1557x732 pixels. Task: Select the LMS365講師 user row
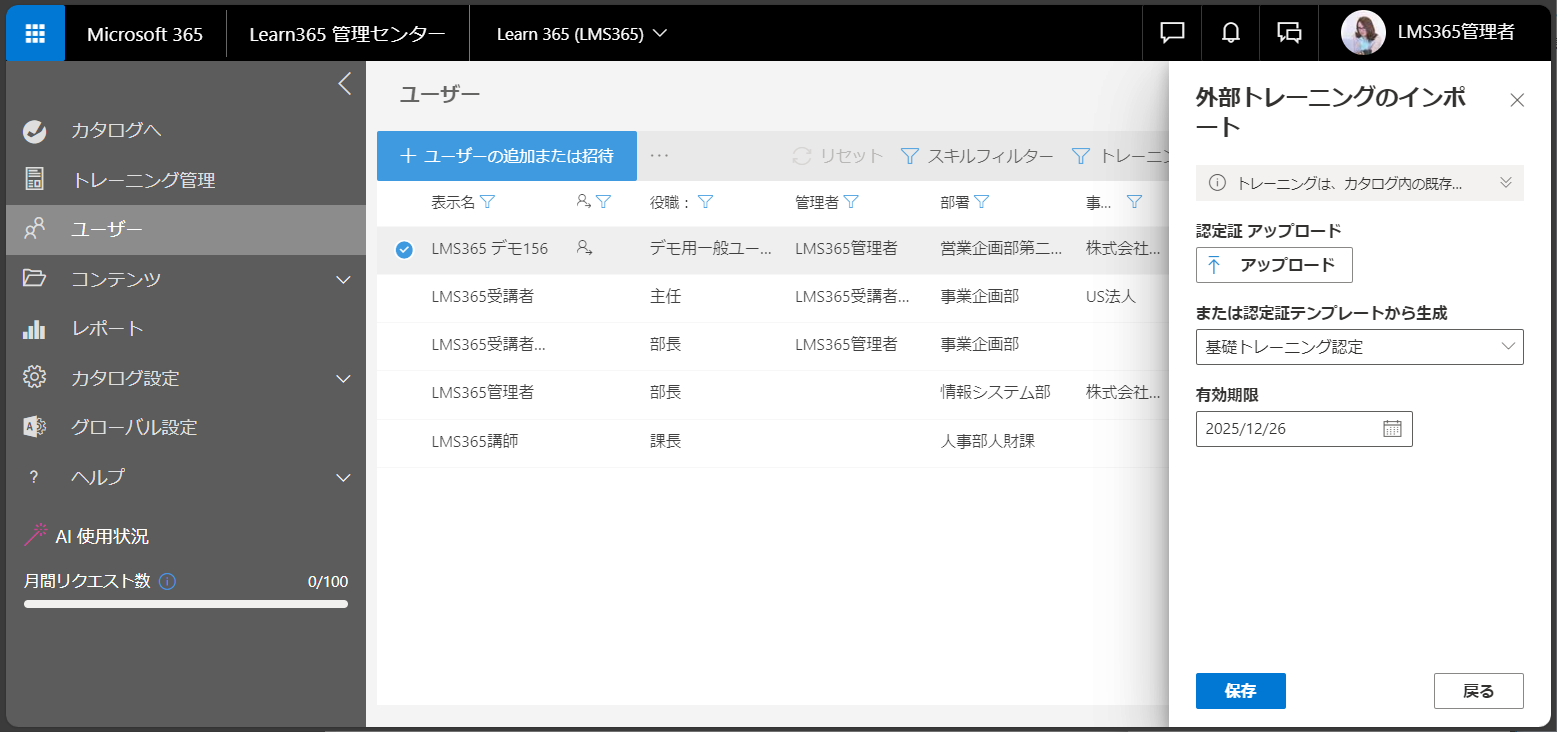(772, 442)
